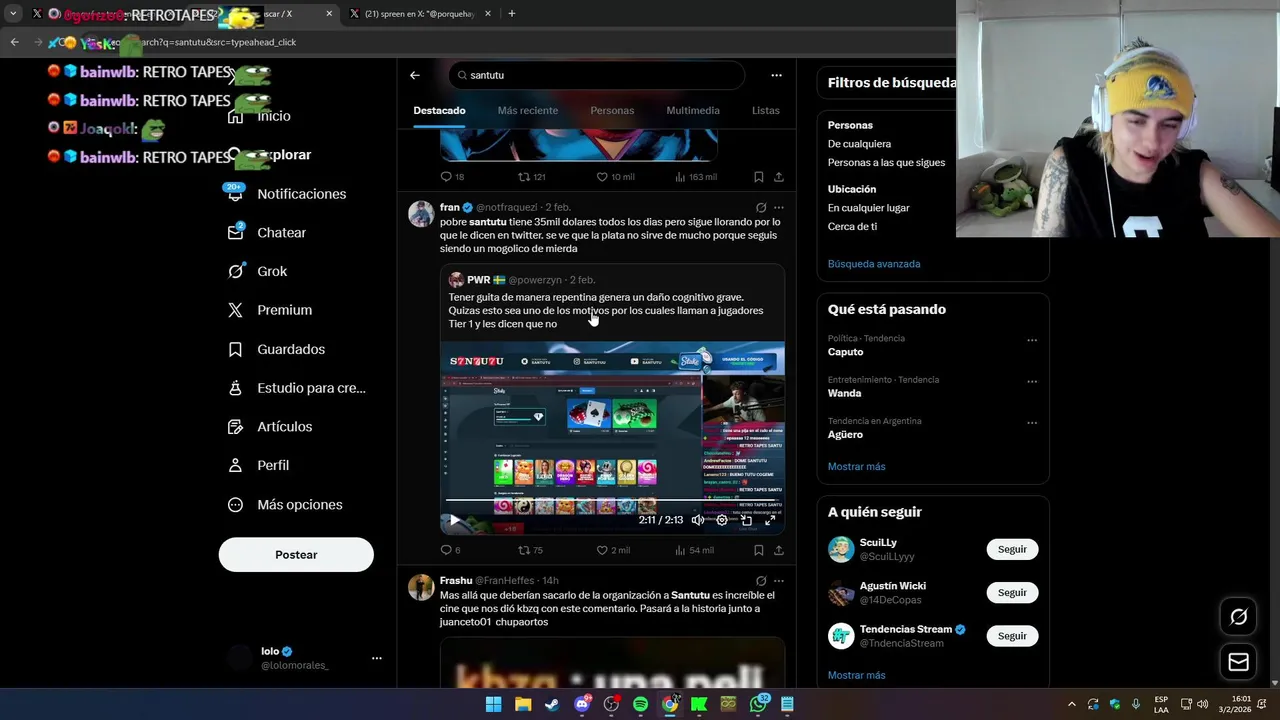Open a new browser tab
This screenshot has width=1280, height=720.
pyautogui.click(x=512, y=14)
